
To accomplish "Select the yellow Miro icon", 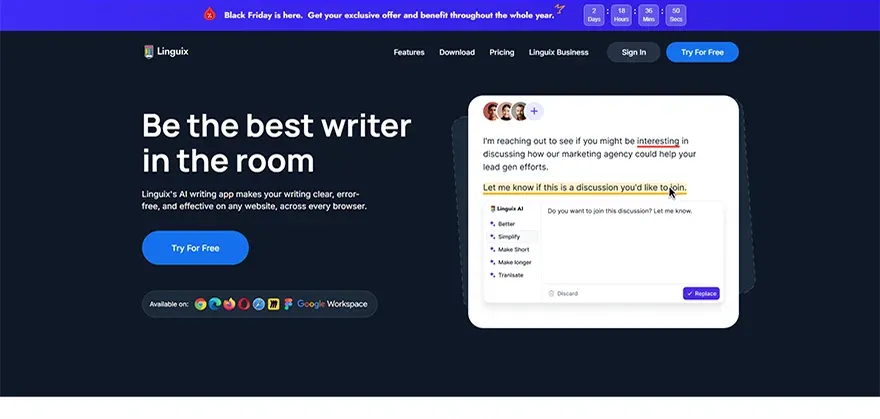I will coord(273,304).
